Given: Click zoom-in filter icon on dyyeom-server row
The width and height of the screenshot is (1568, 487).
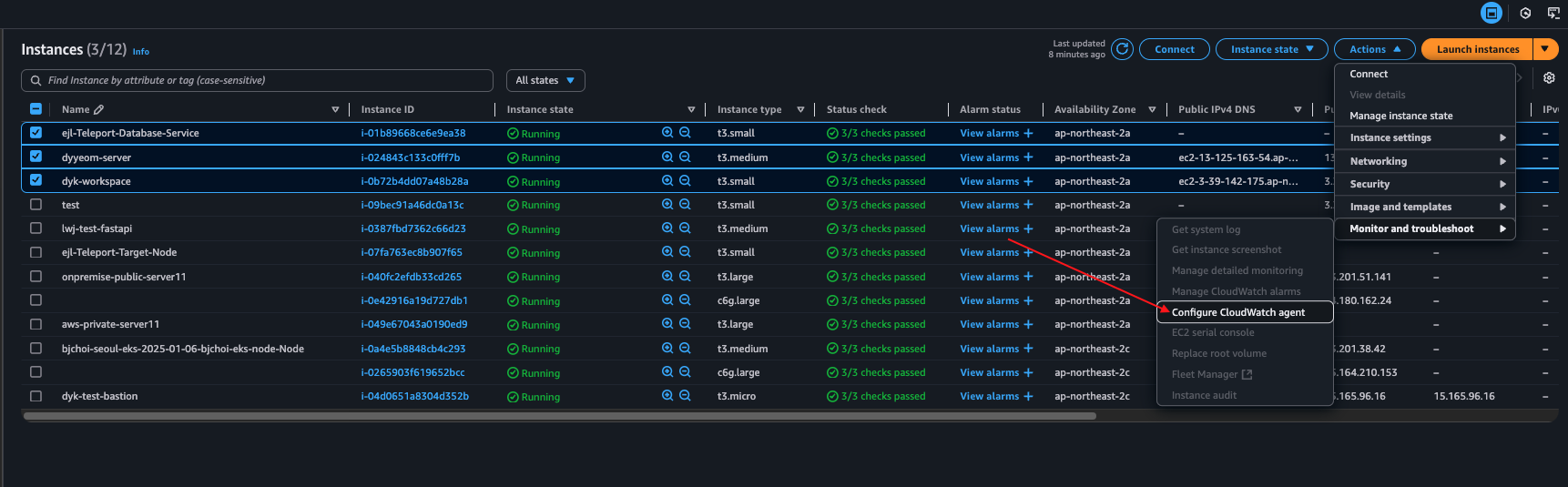Looking at the screenshot, I should tap(667, 157).
